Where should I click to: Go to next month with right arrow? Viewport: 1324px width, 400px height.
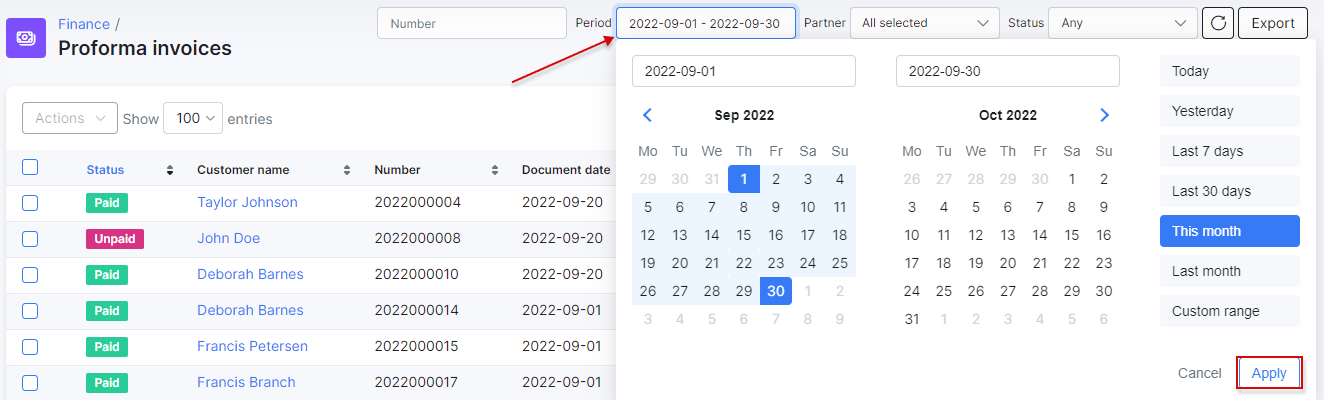click(1104, 115)
